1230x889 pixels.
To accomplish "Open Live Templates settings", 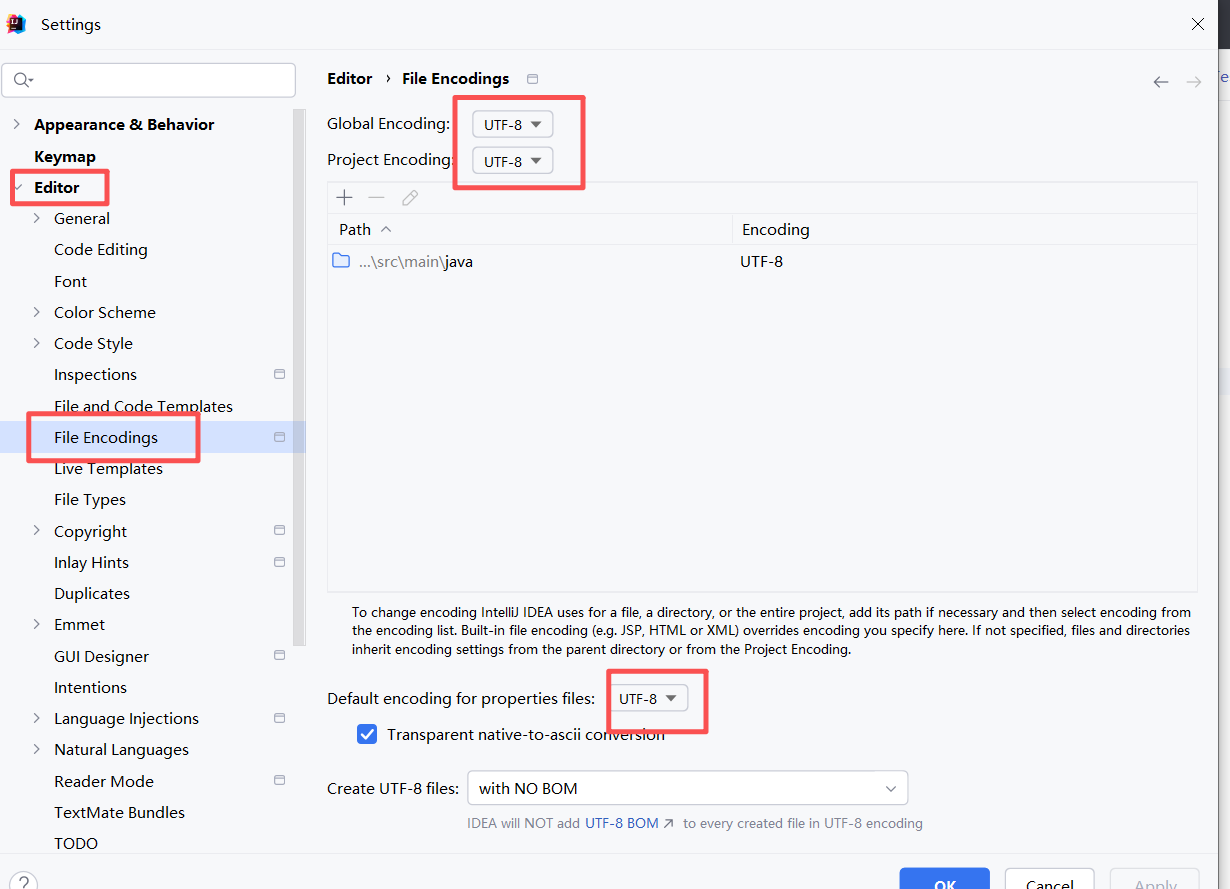I will tap(108, 468).
